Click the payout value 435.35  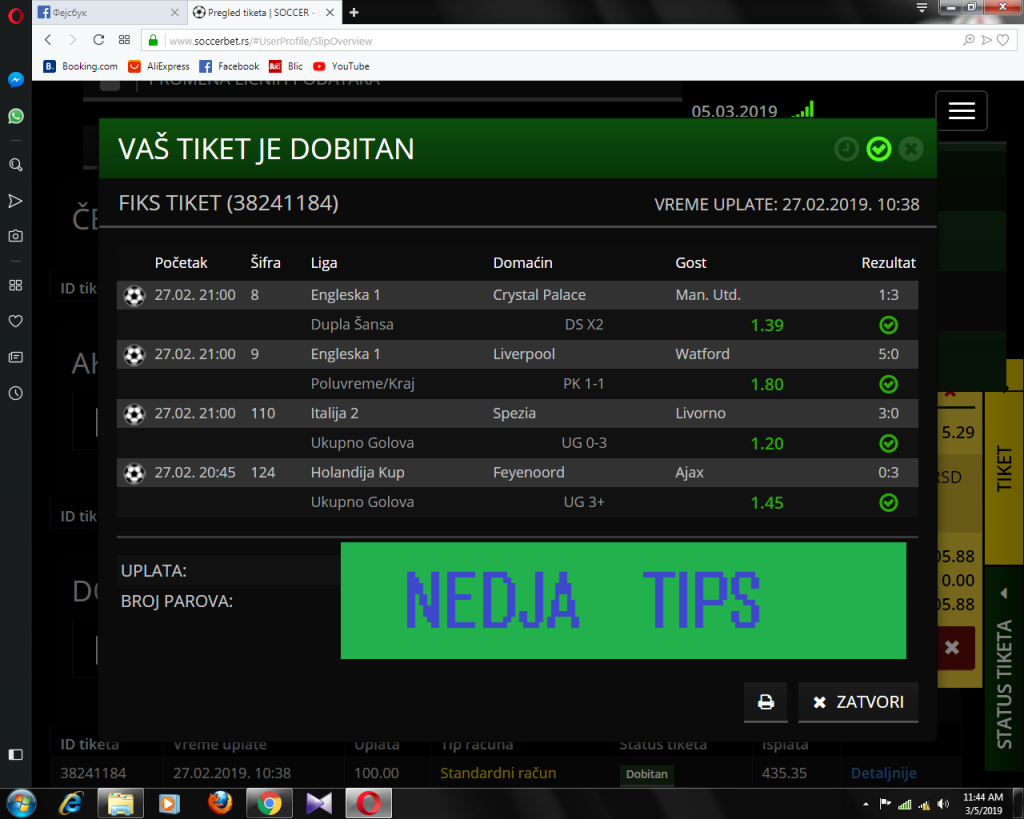[784, 773]
